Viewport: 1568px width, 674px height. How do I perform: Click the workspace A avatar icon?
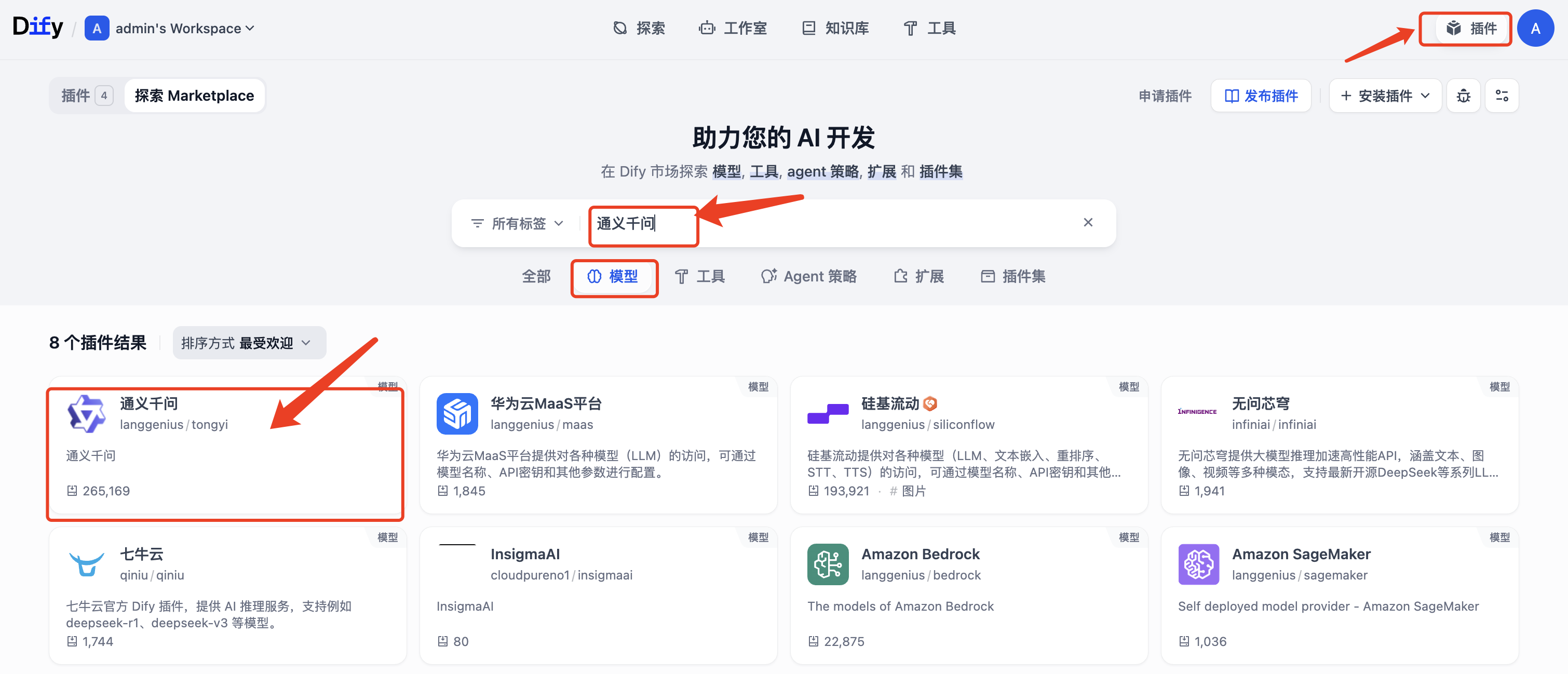coord(97,29)
